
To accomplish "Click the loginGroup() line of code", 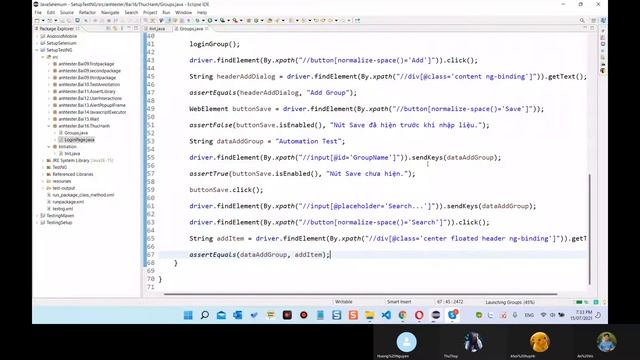I will pyautogui.click(x=214, y=44).
